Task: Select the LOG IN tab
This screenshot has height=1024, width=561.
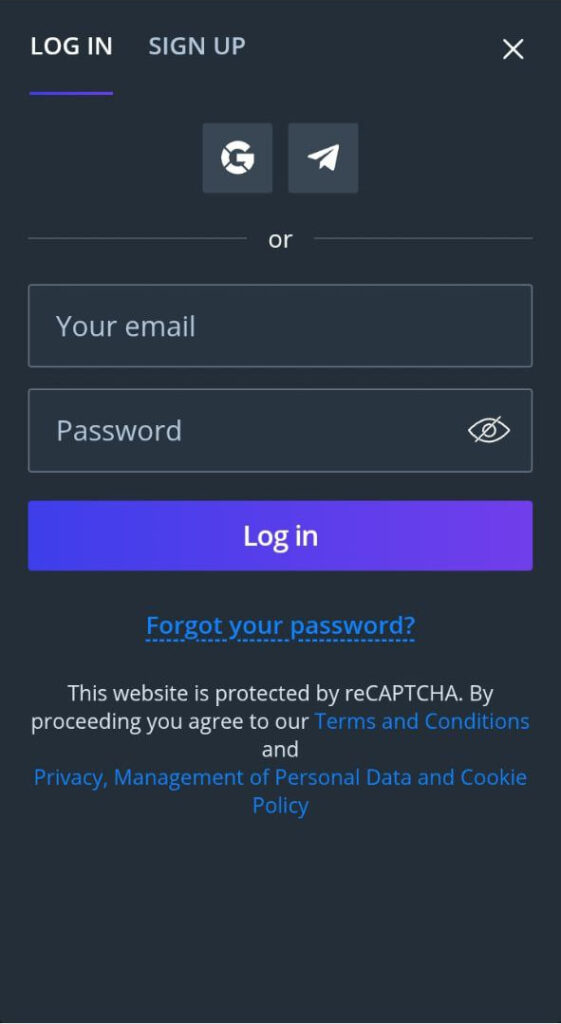Action: tap(71, 46)
